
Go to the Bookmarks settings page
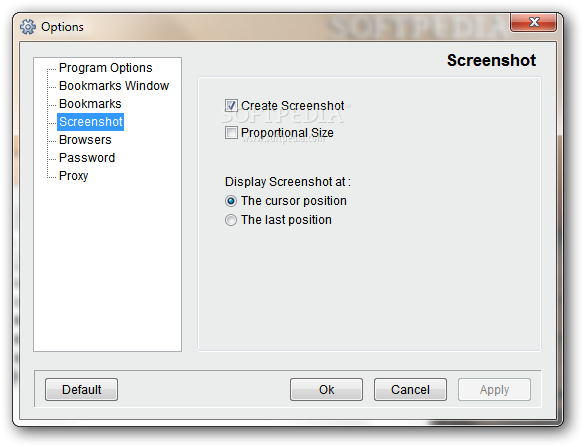pyautogui.click(x=90, y=104)
